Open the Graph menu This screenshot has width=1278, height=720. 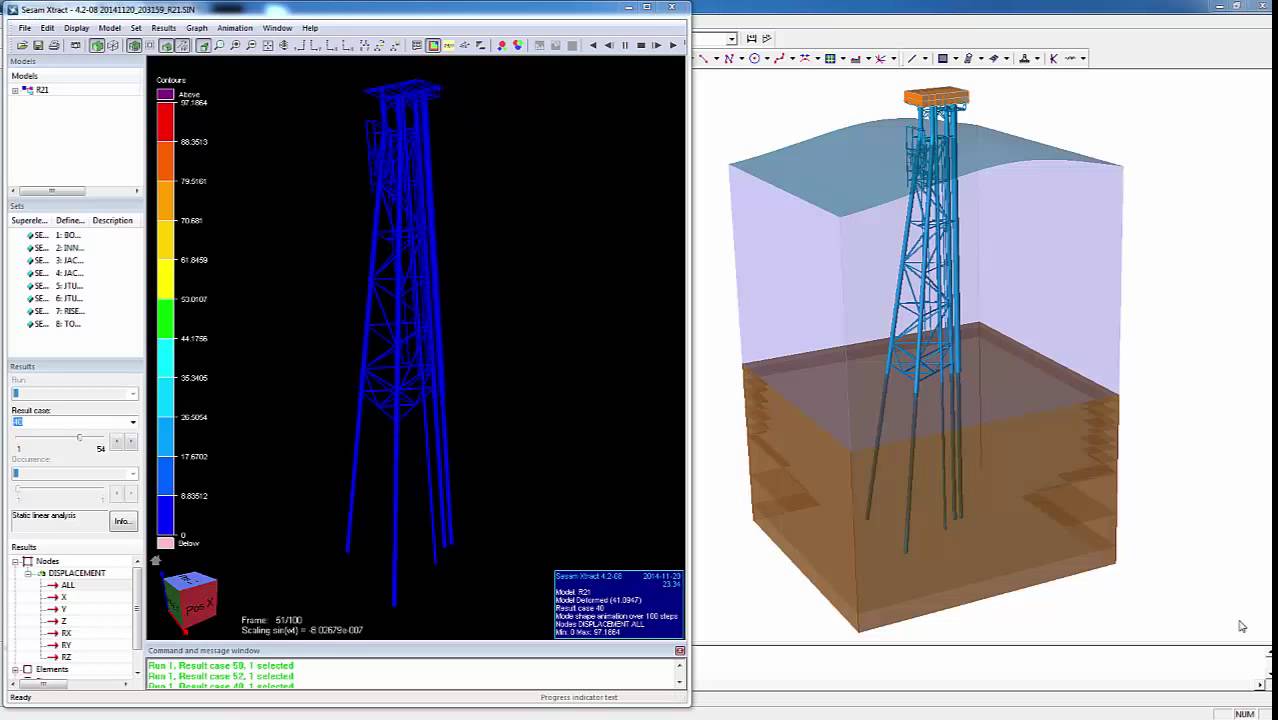pyautogui.click(x=196, y=28)
